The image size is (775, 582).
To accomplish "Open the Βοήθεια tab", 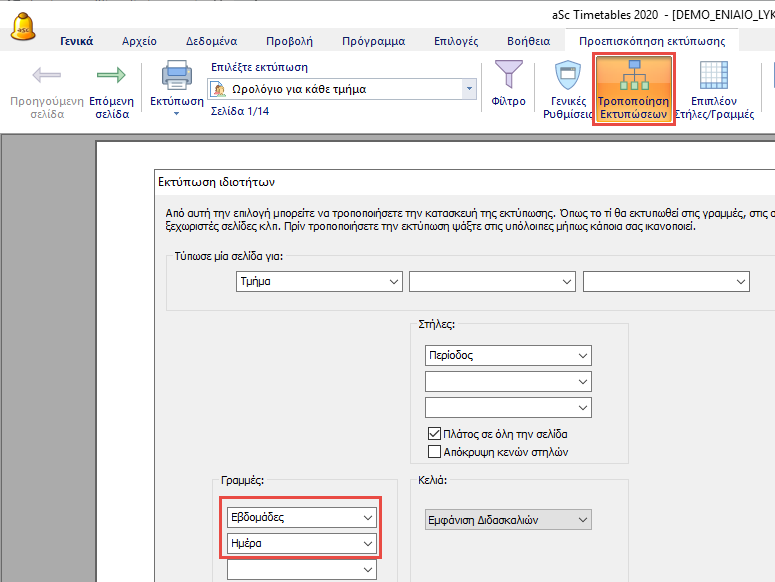I will tap(527, 41).
